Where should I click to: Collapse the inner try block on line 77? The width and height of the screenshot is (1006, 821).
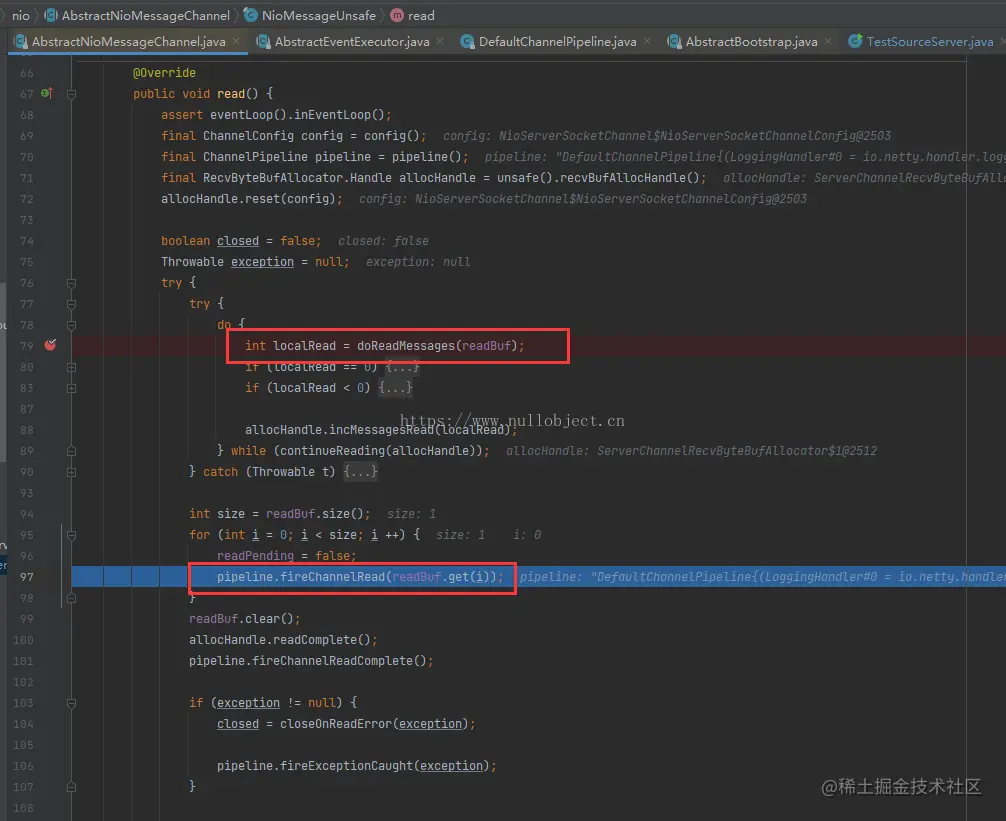point(71,304)
